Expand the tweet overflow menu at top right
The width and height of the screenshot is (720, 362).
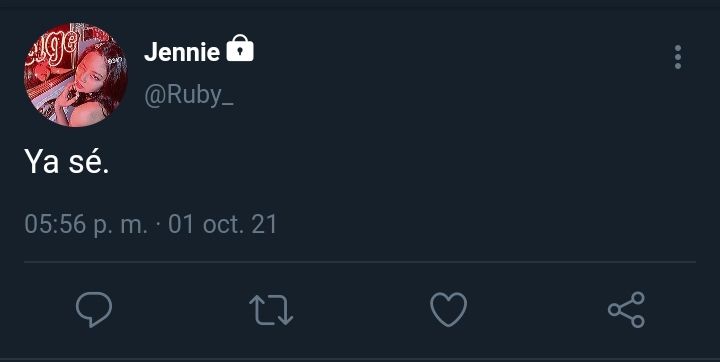coord(678,57)
